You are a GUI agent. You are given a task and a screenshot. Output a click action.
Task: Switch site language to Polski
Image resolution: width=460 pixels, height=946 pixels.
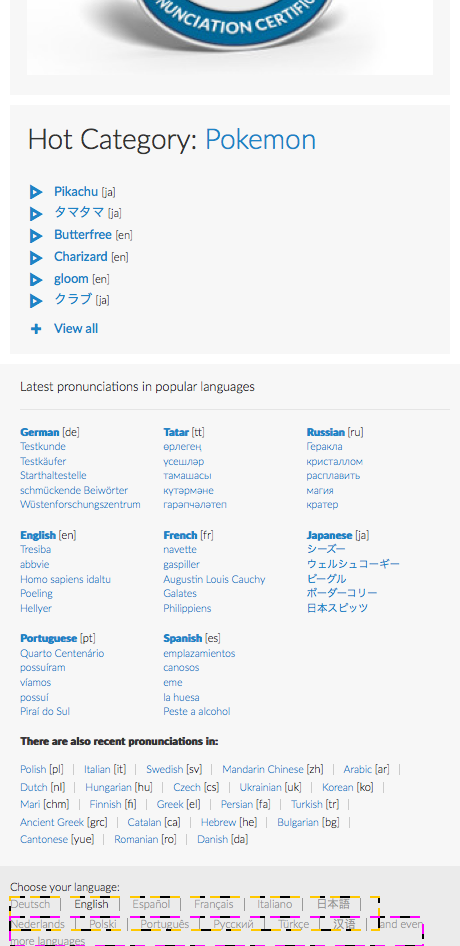[103, 924]
